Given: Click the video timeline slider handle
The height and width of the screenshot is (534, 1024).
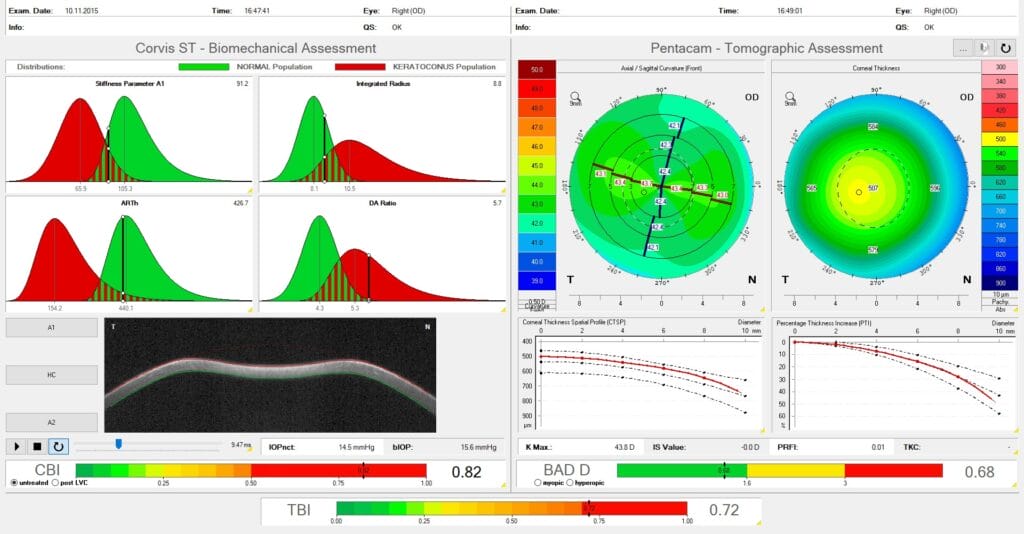Looking at the screenshot, I should click(119, 444).
